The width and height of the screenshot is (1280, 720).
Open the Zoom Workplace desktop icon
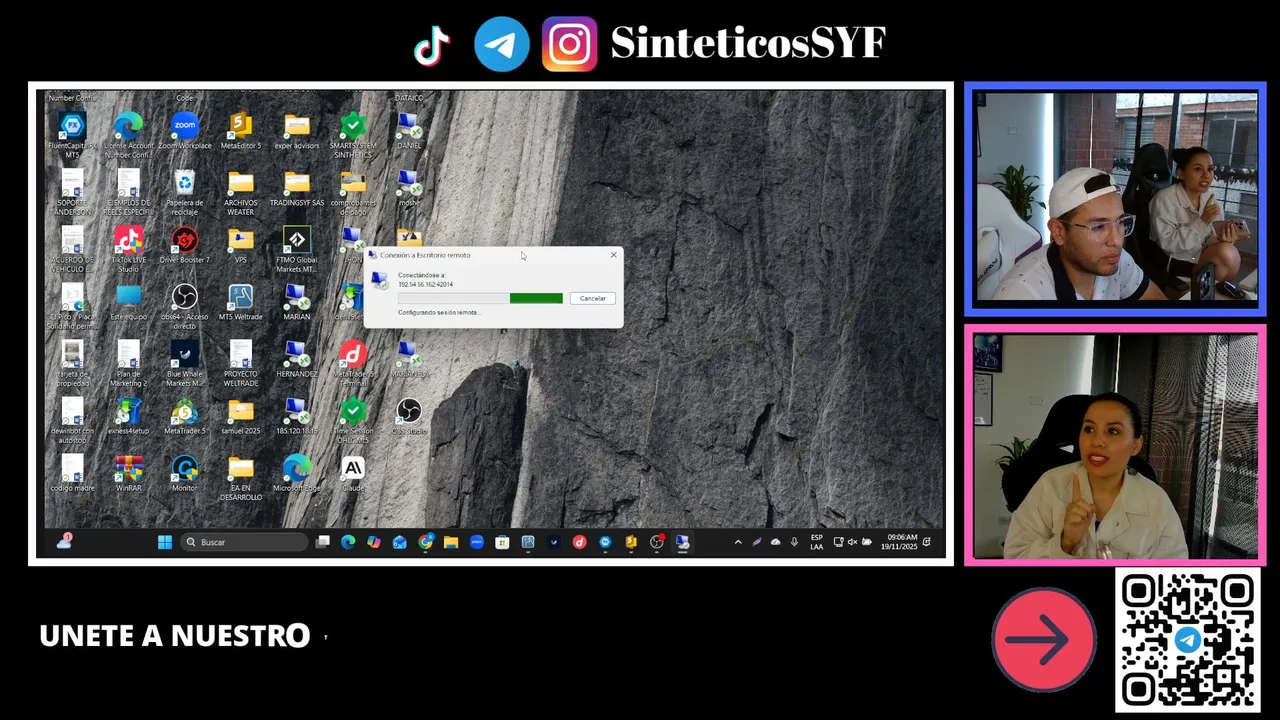coord(184,131)
